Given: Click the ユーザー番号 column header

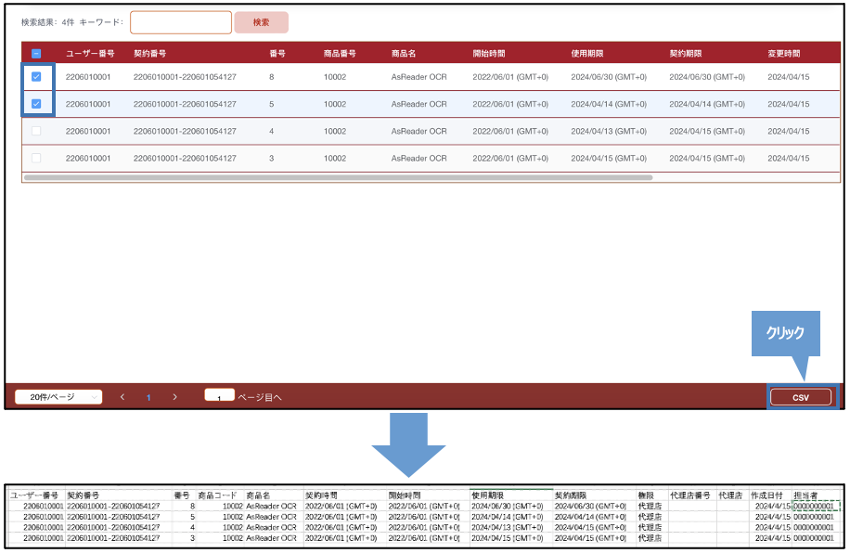Looking at the screenshot, I should [90, 53].
